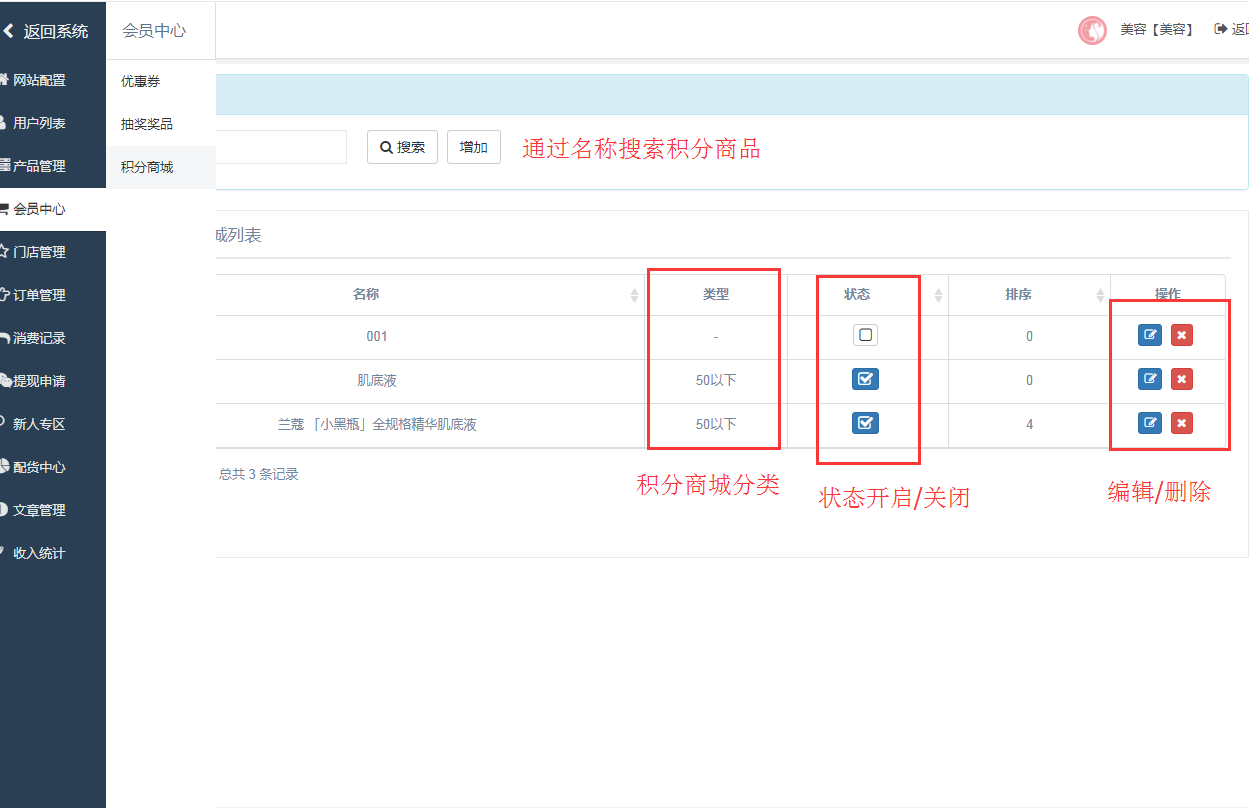Click the 增加 add button

[473, 147]
